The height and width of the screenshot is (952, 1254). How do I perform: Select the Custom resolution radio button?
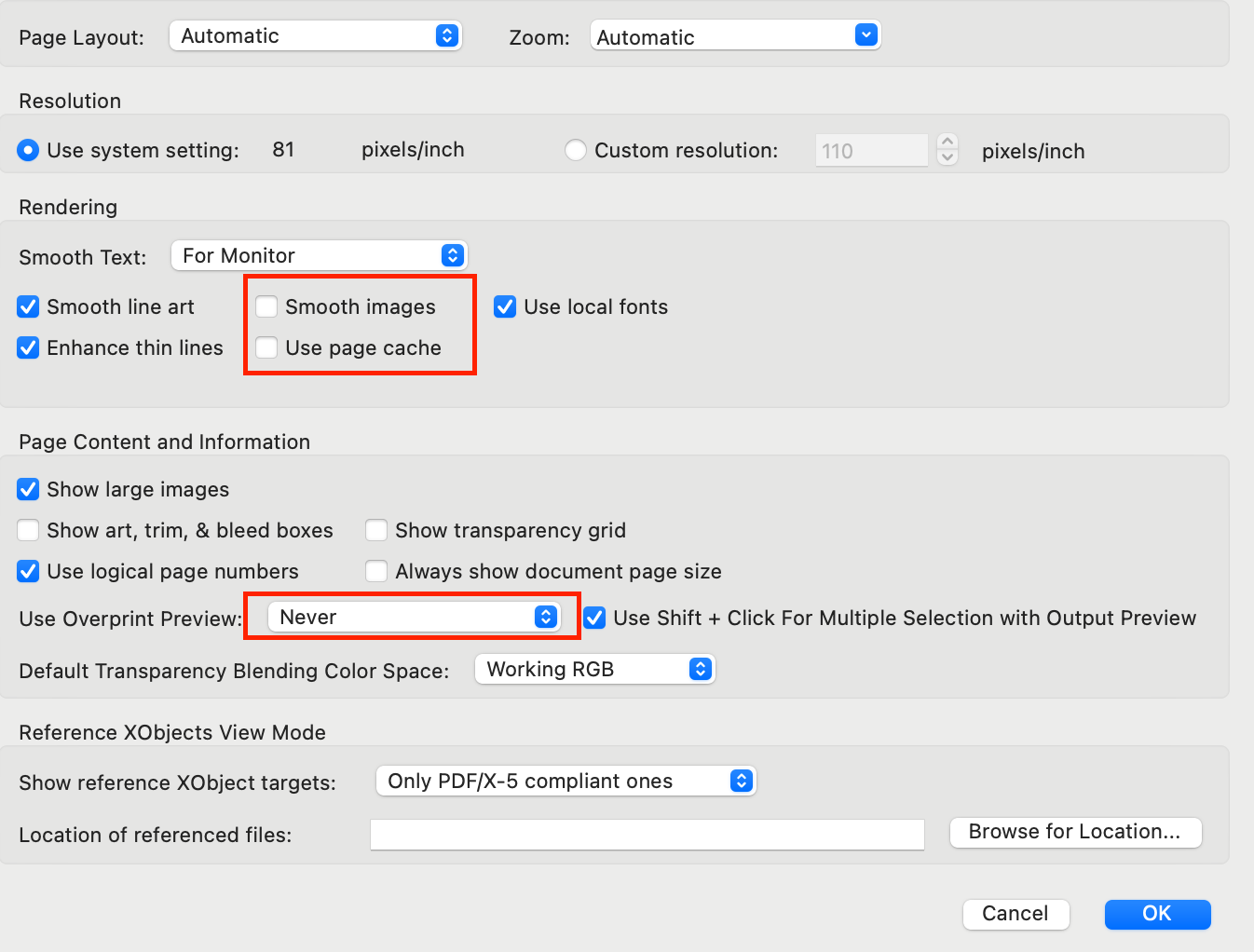click(x=576, y=150)
